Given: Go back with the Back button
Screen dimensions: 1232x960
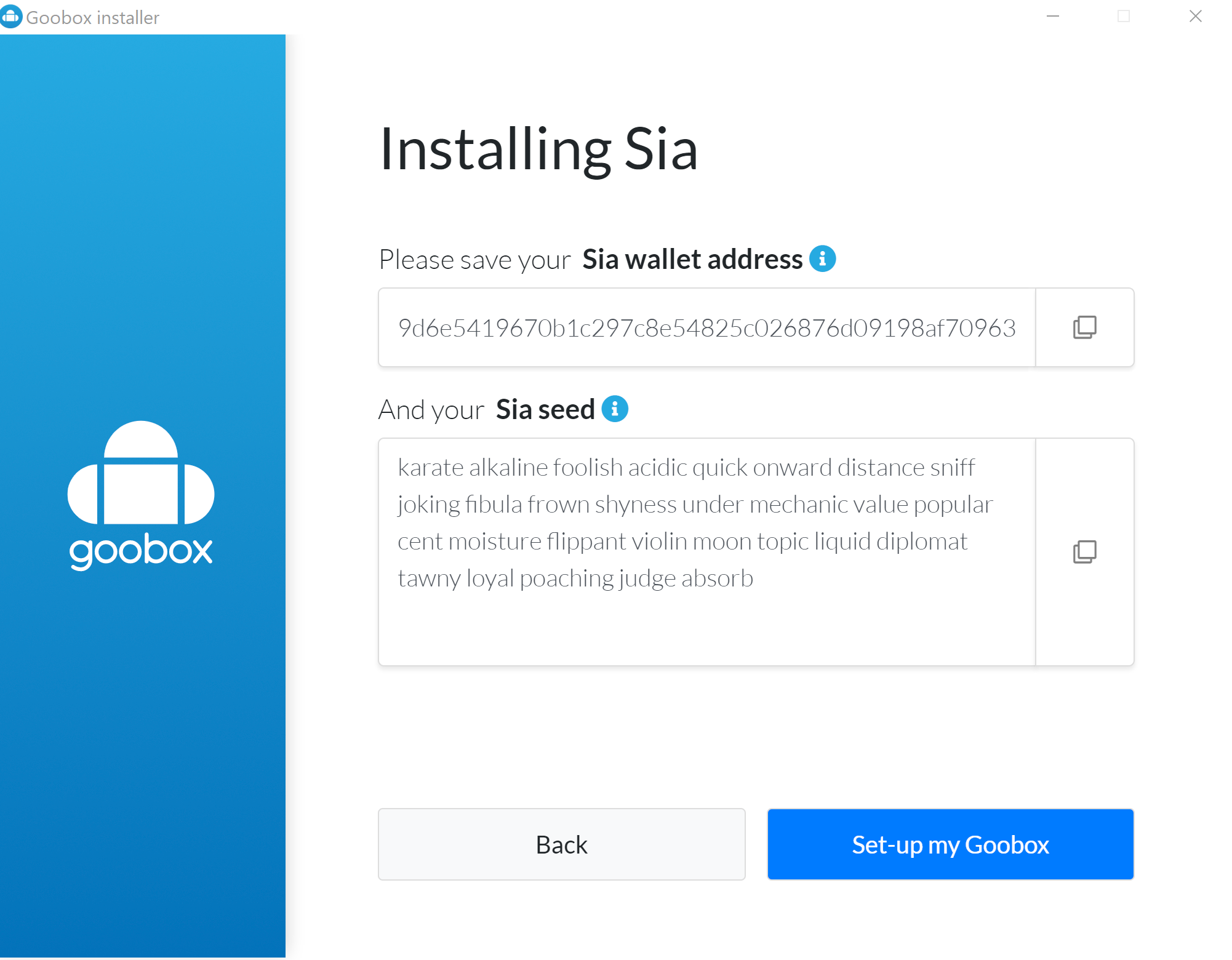Looking at the screenshot, I should 561,844.
